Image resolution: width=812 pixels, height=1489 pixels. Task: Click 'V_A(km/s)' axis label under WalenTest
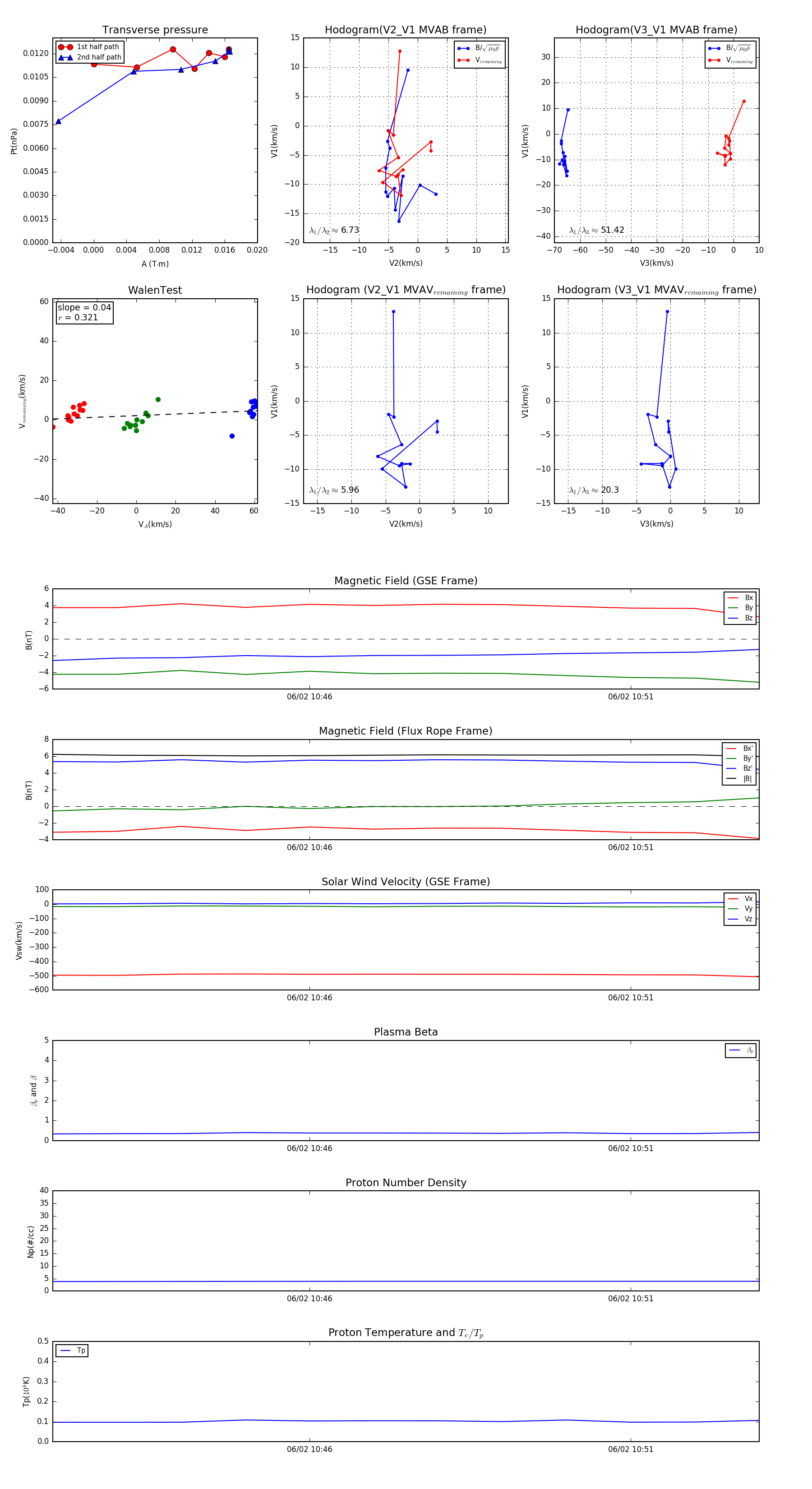pos(155,524)
